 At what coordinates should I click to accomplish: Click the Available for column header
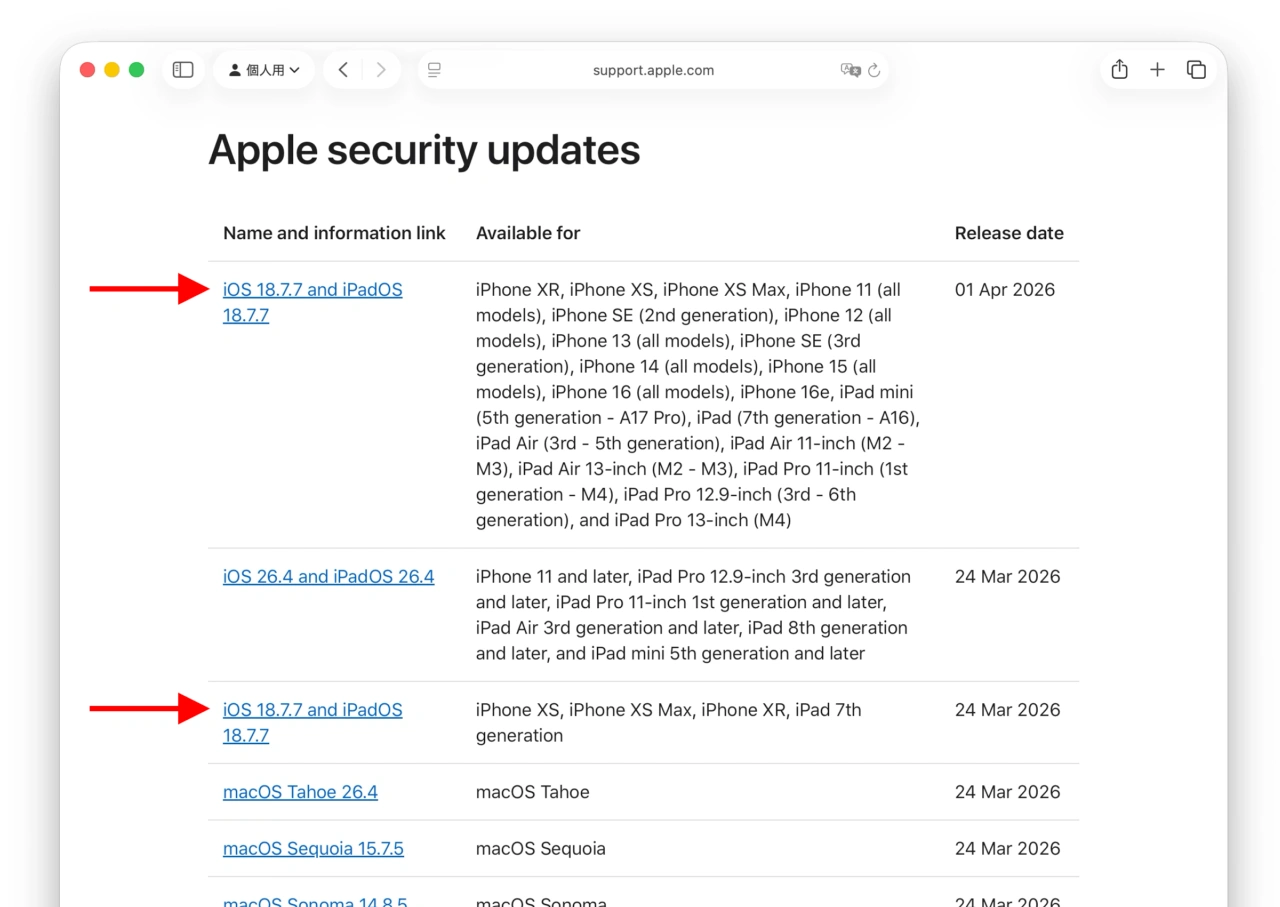pyautogui.click(x=528, y=233)
